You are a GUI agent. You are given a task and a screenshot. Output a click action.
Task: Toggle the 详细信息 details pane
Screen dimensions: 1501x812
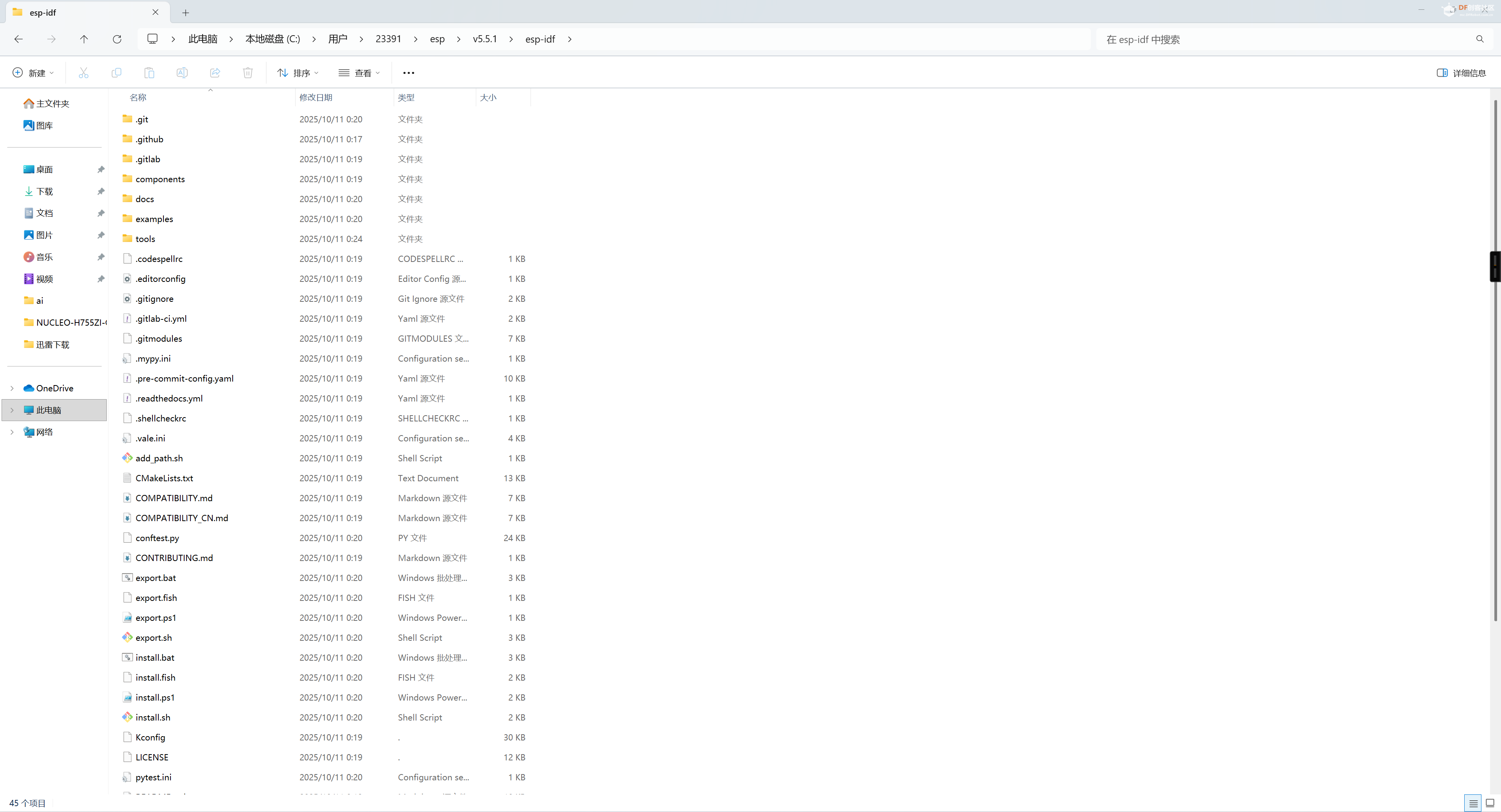tap(1462, 73)
